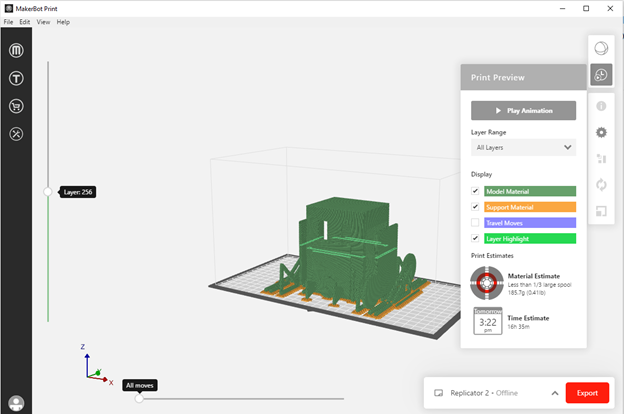This screenshot has width=624, height=414.
Task: Switch to the model view sphere icon
Action: point(601,49)
